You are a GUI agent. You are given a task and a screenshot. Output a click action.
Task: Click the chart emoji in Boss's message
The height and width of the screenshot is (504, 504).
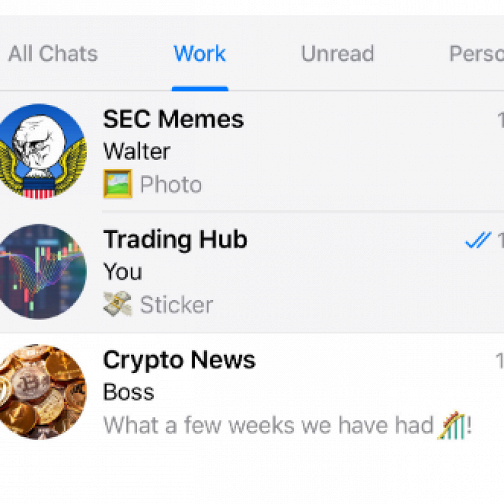point(451,425)
